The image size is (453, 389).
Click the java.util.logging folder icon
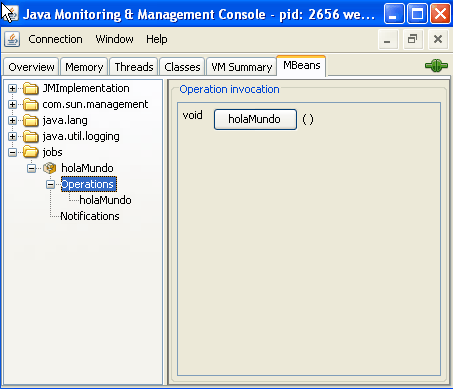(x=31, y=136)
